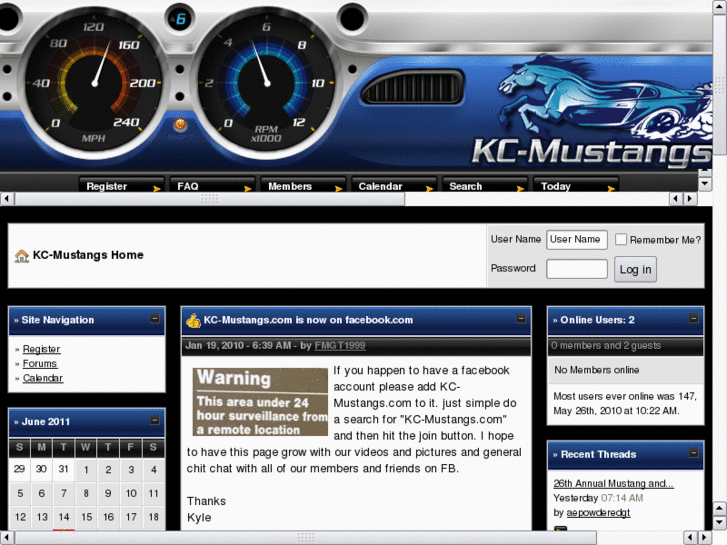Open the Register menu item

121,186
